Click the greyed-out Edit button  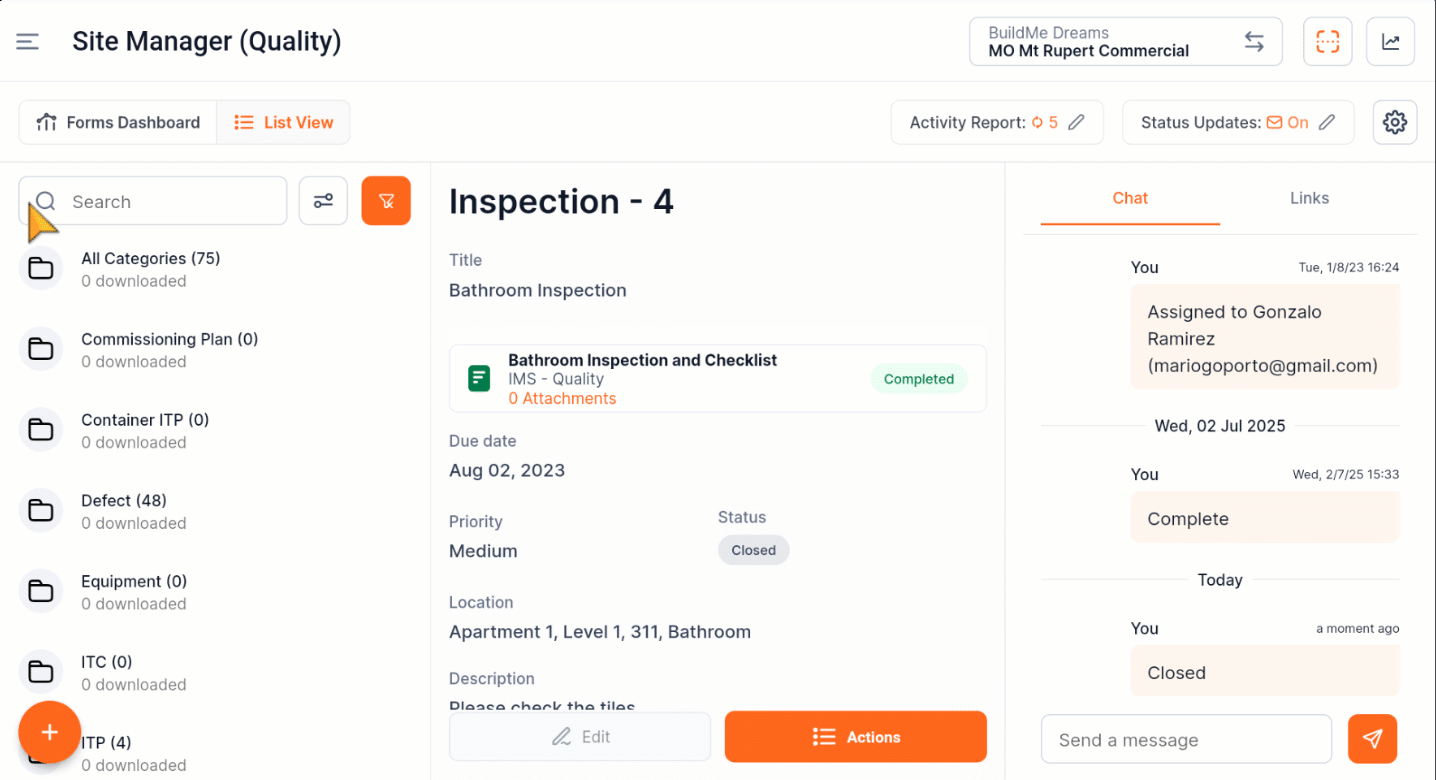point(580,737)
